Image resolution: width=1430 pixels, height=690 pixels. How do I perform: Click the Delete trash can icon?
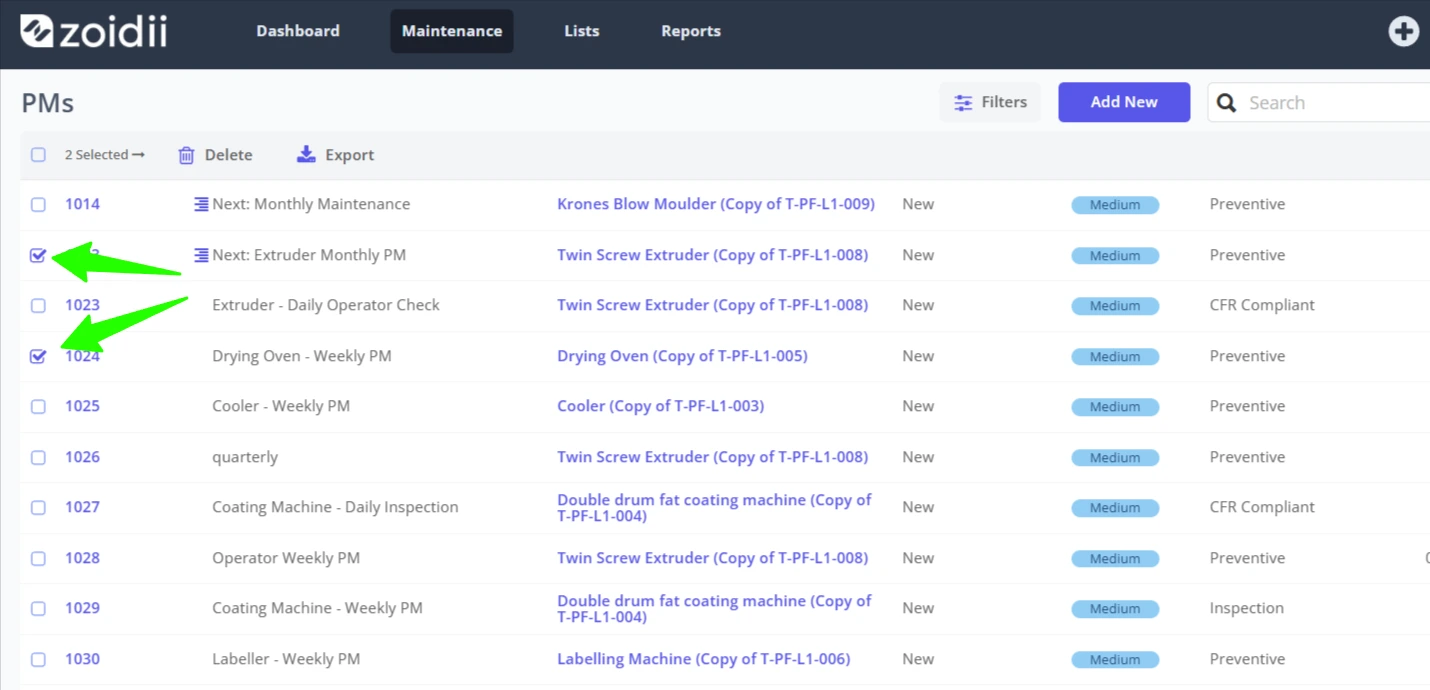point(186,155)
